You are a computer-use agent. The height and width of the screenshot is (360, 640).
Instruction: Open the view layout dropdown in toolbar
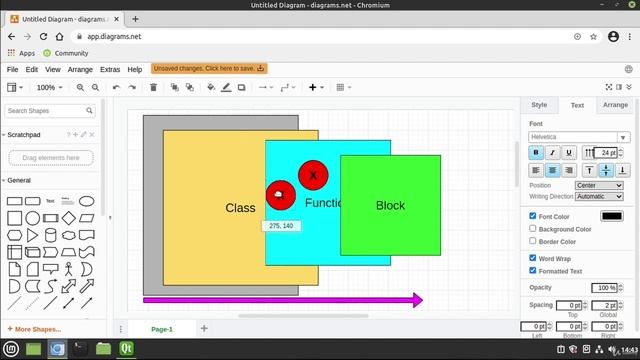(x=15, y=87)
